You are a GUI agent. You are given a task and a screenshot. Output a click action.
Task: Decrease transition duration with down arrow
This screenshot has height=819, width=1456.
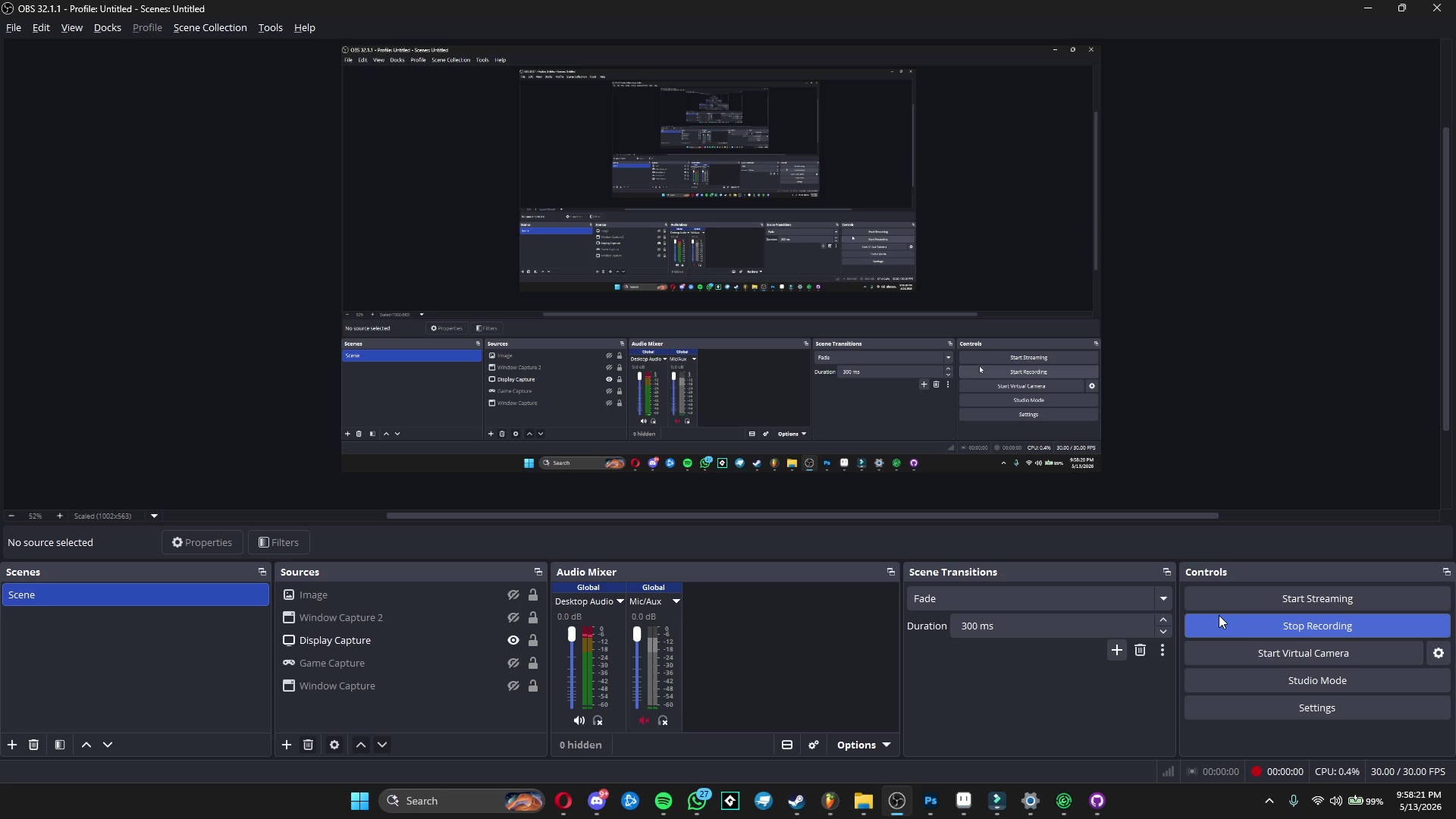pos(1163,632)
